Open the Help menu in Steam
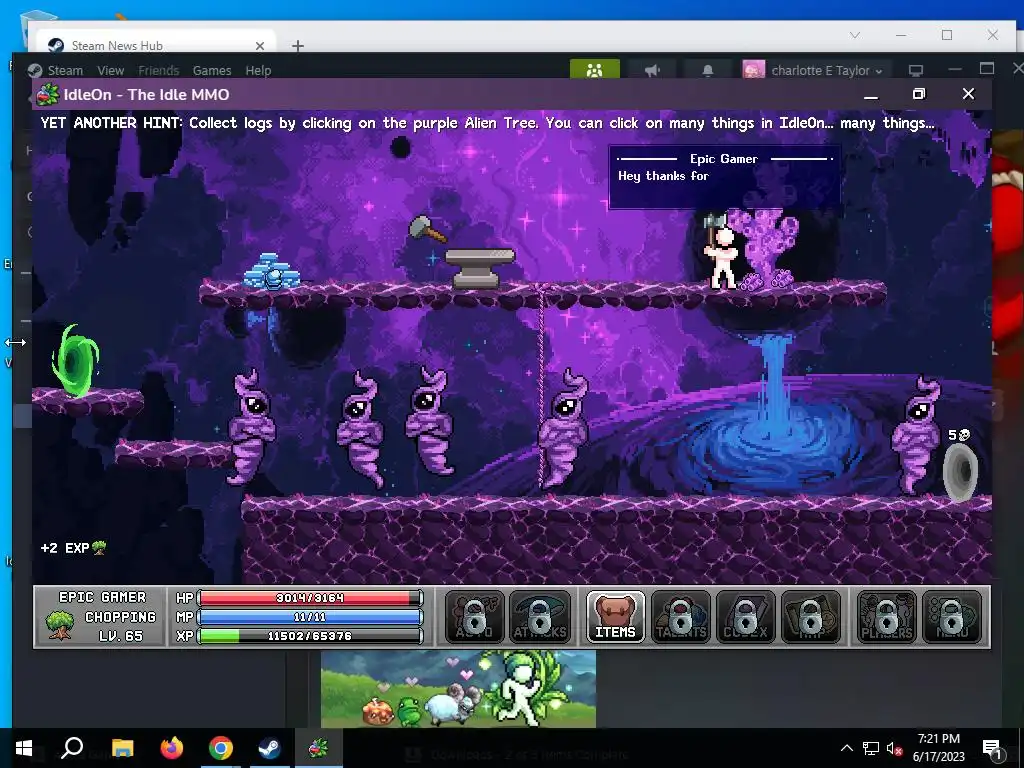1024x768 pixels. (258, 71)
